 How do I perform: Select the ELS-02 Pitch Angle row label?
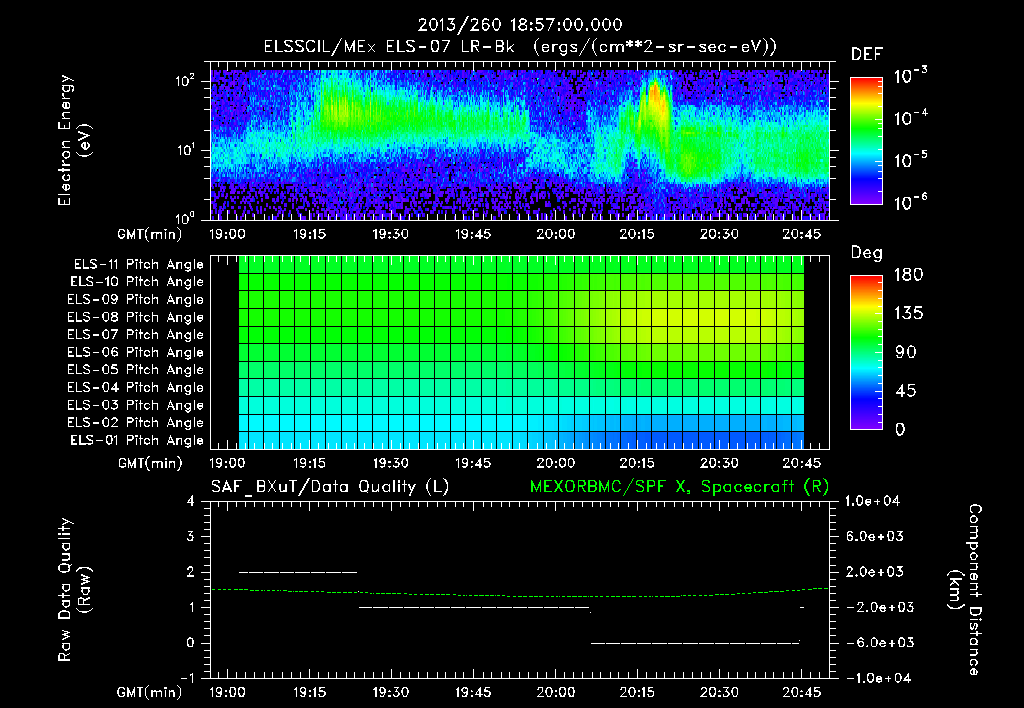(136, 423)
